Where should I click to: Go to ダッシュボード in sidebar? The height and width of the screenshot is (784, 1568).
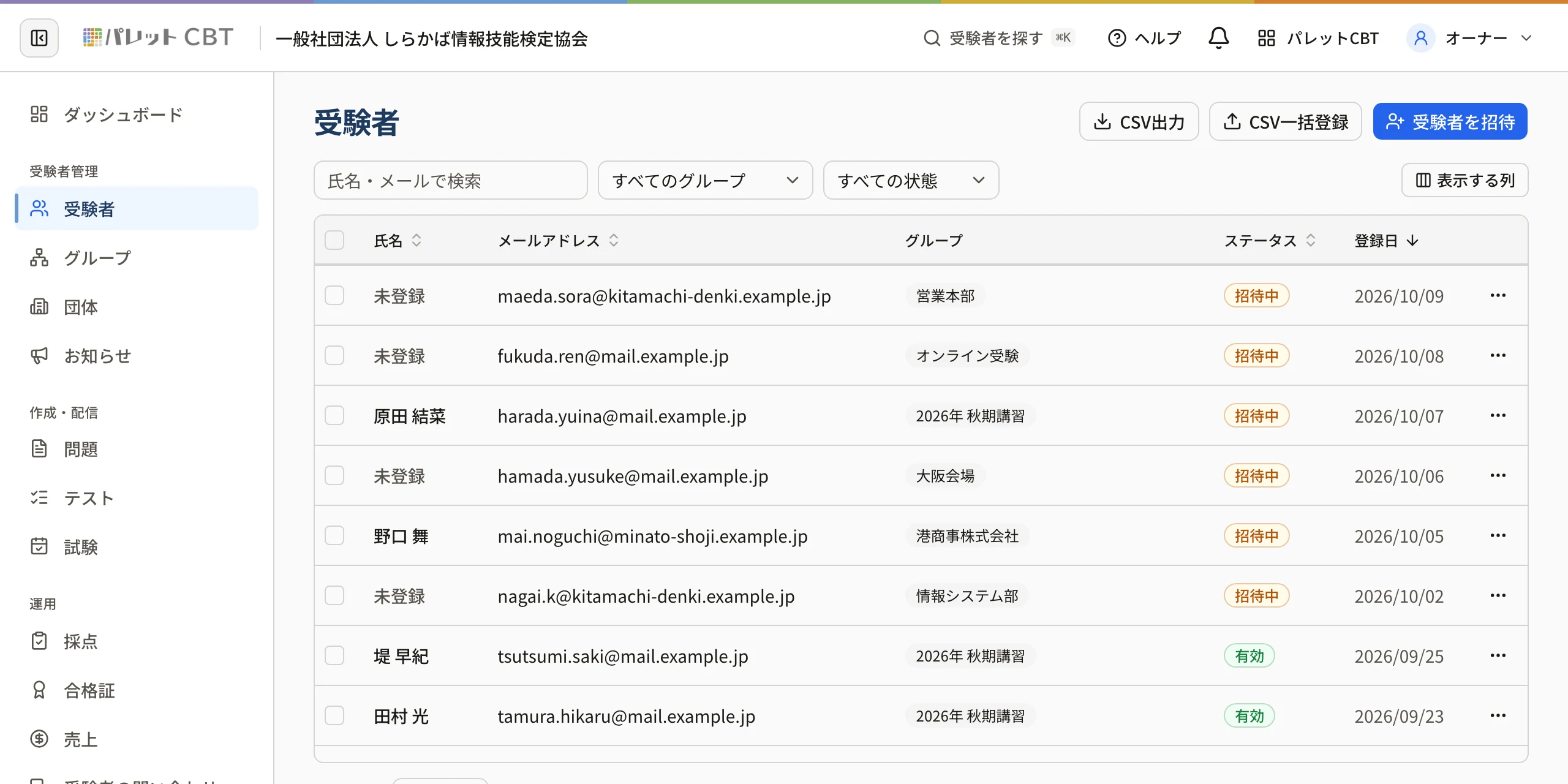(137, 115)
